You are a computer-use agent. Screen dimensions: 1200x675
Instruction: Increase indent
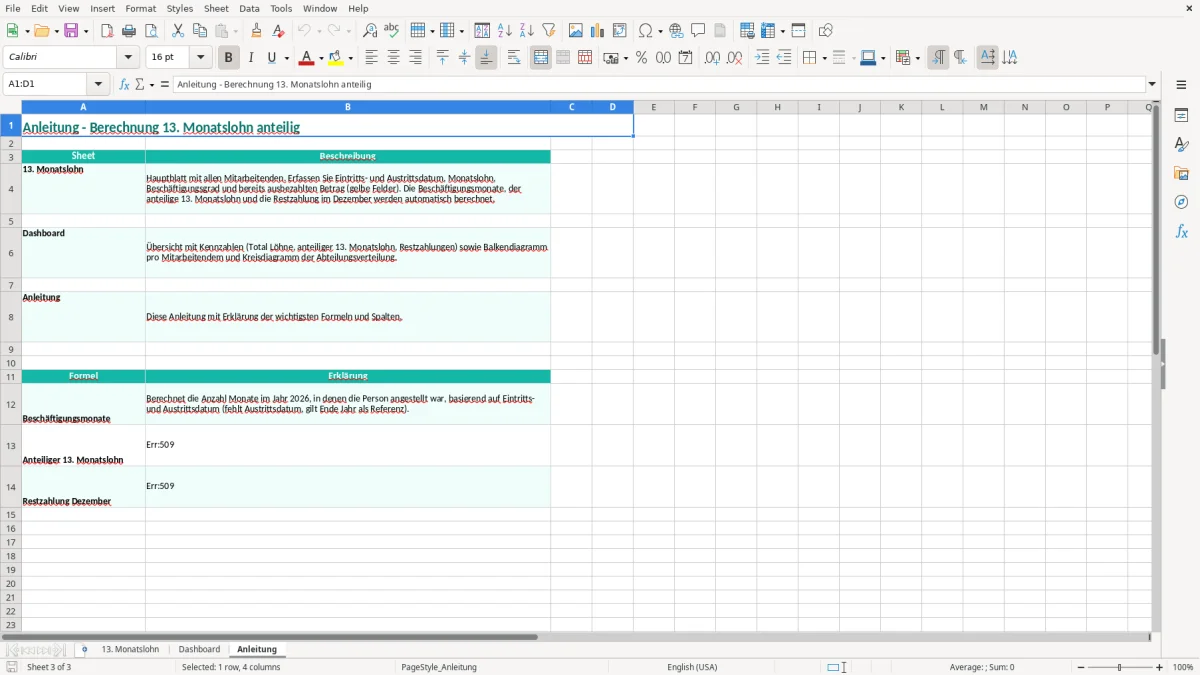click(762, 58)
